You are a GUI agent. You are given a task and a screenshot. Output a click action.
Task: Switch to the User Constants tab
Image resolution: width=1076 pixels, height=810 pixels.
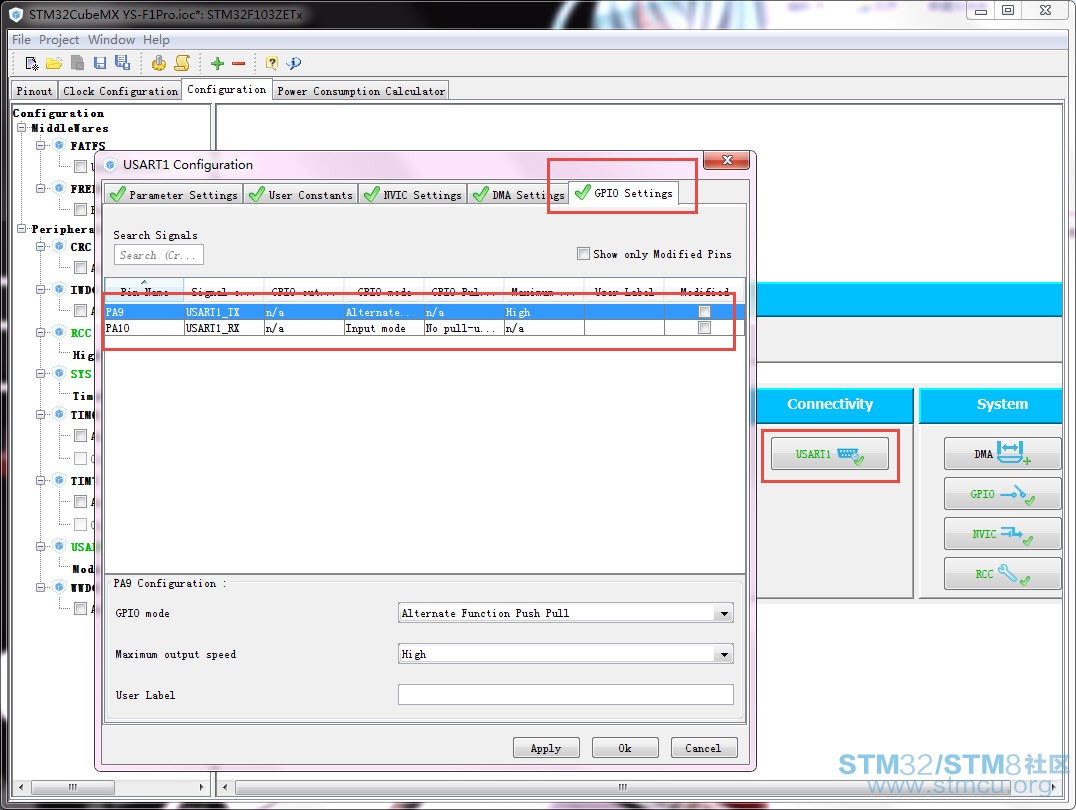click(x=301, y=195)
